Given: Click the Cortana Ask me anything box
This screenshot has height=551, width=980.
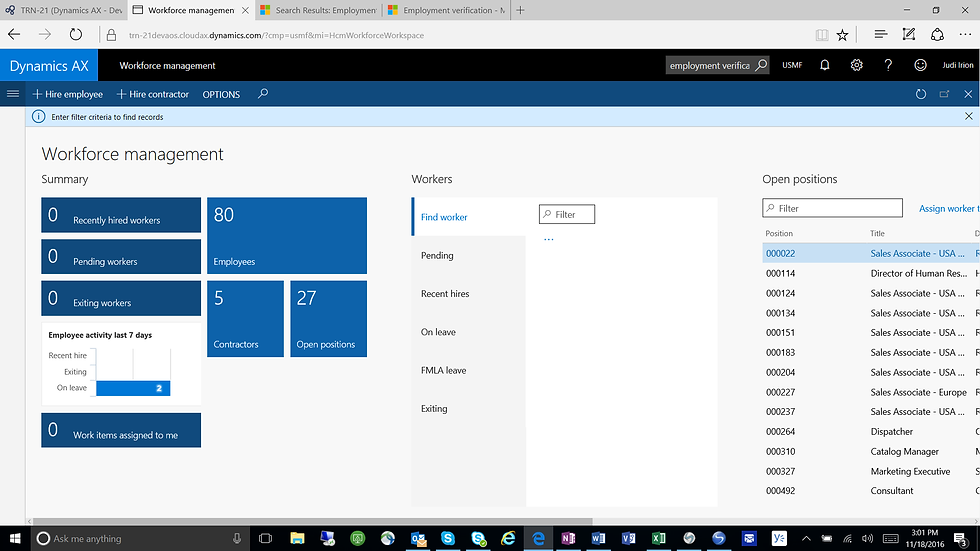Looking at the screenshot, I should (x=141, y=539).
